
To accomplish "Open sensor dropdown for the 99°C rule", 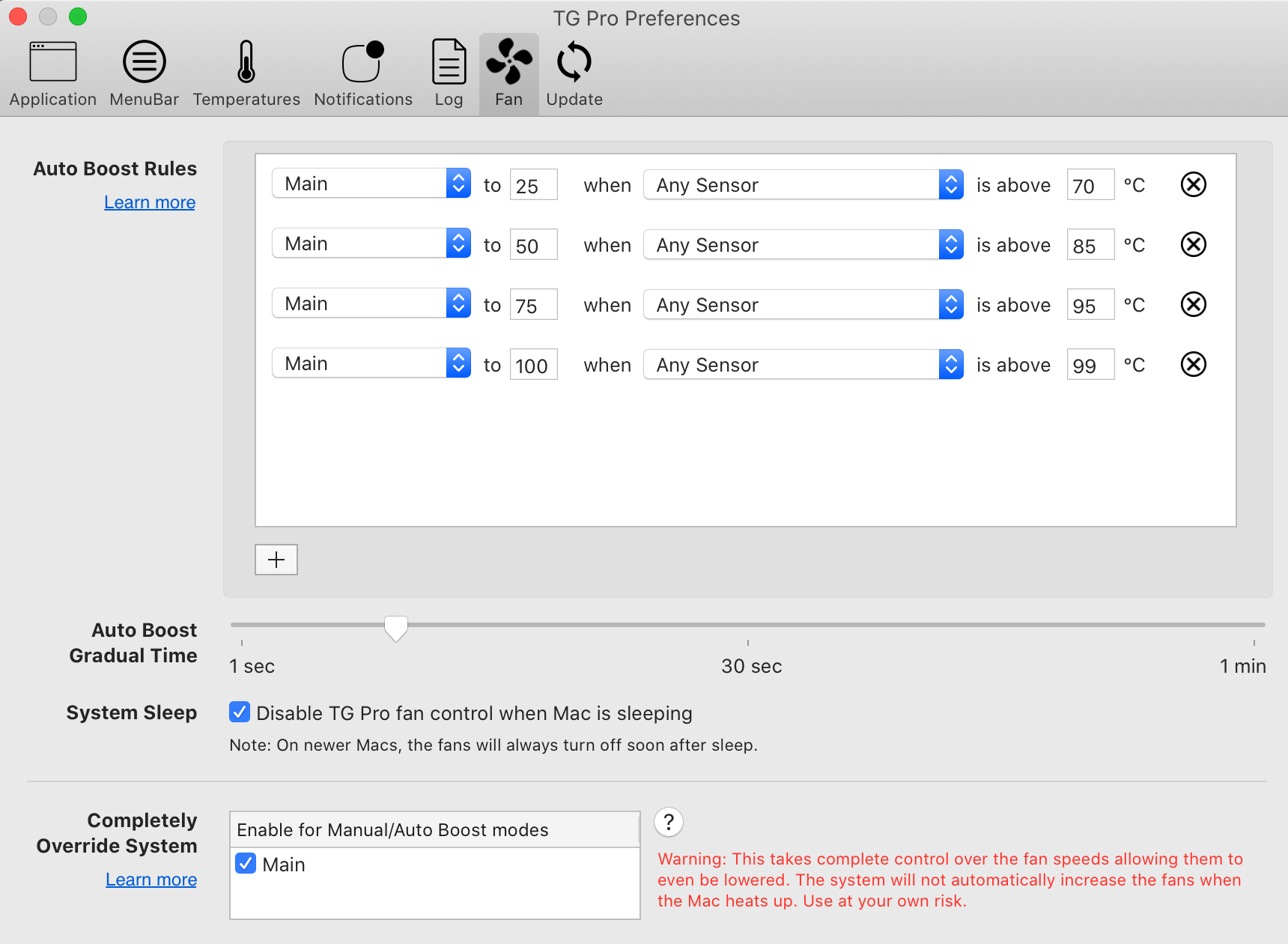I will (x=804, y=365).
